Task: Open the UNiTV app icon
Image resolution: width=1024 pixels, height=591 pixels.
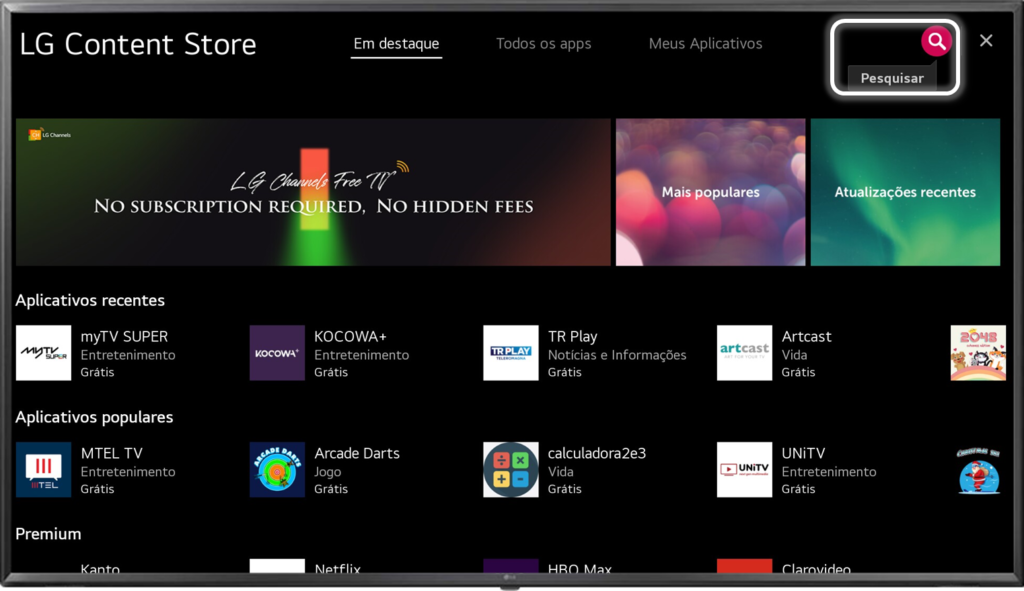Action: click(744, 470)
